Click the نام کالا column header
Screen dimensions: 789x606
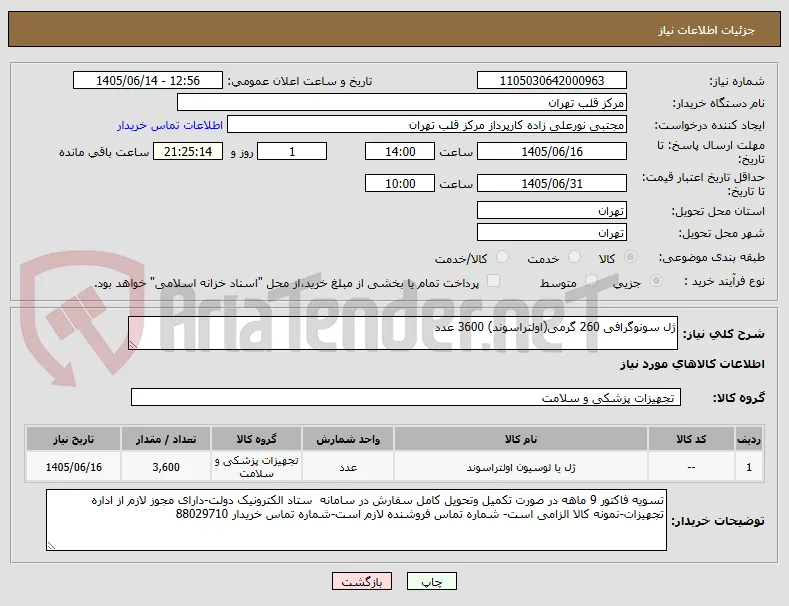pyautogui.click(x=521, y=439)
